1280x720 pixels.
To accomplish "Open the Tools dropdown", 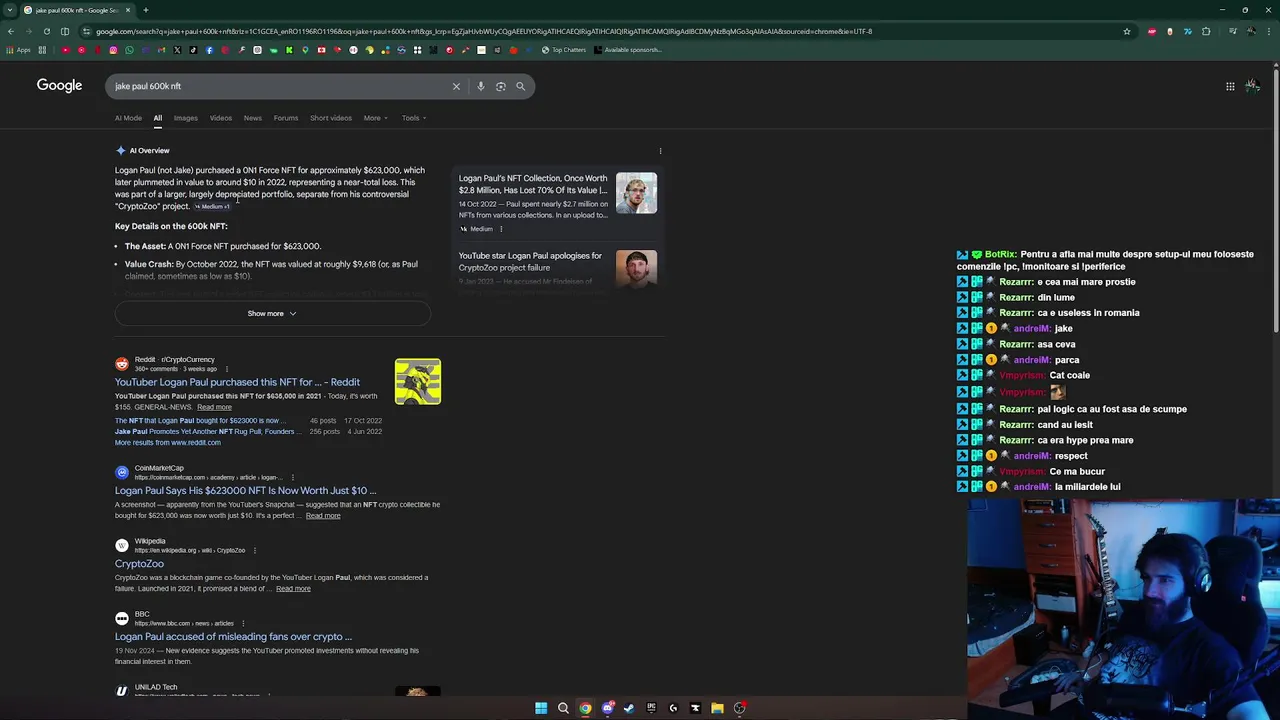I will [414, 118].
